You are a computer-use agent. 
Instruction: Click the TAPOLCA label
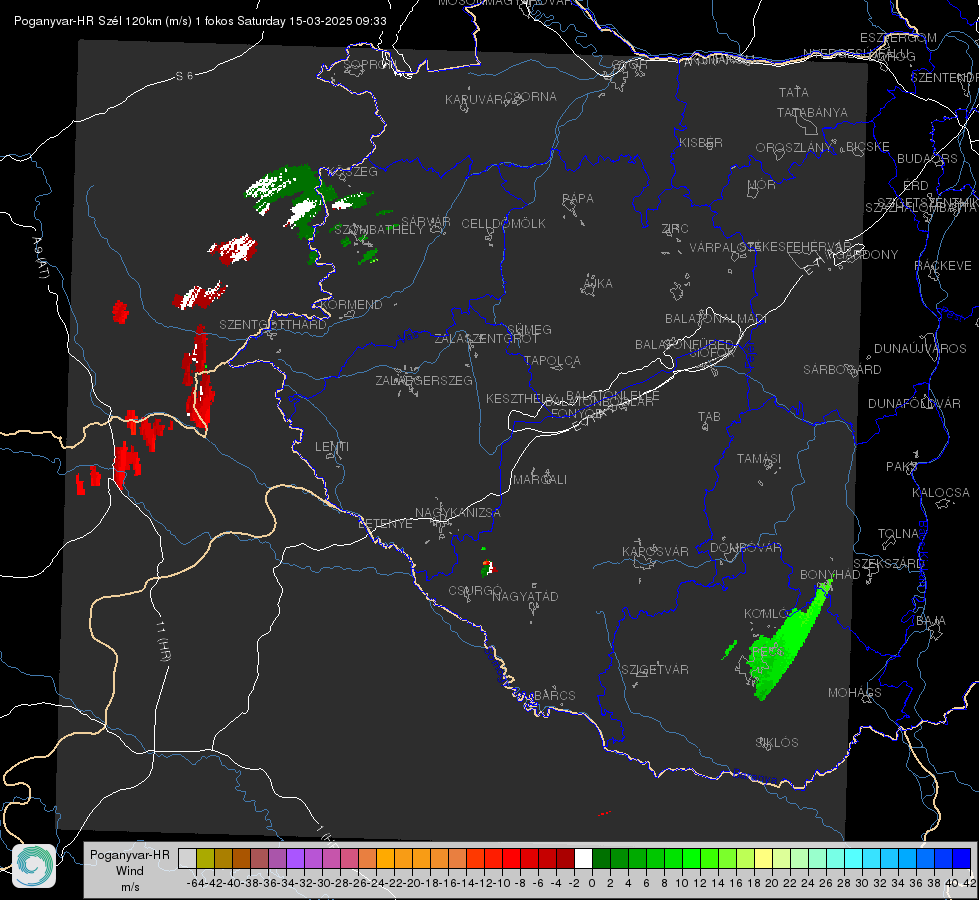point(552,361)
